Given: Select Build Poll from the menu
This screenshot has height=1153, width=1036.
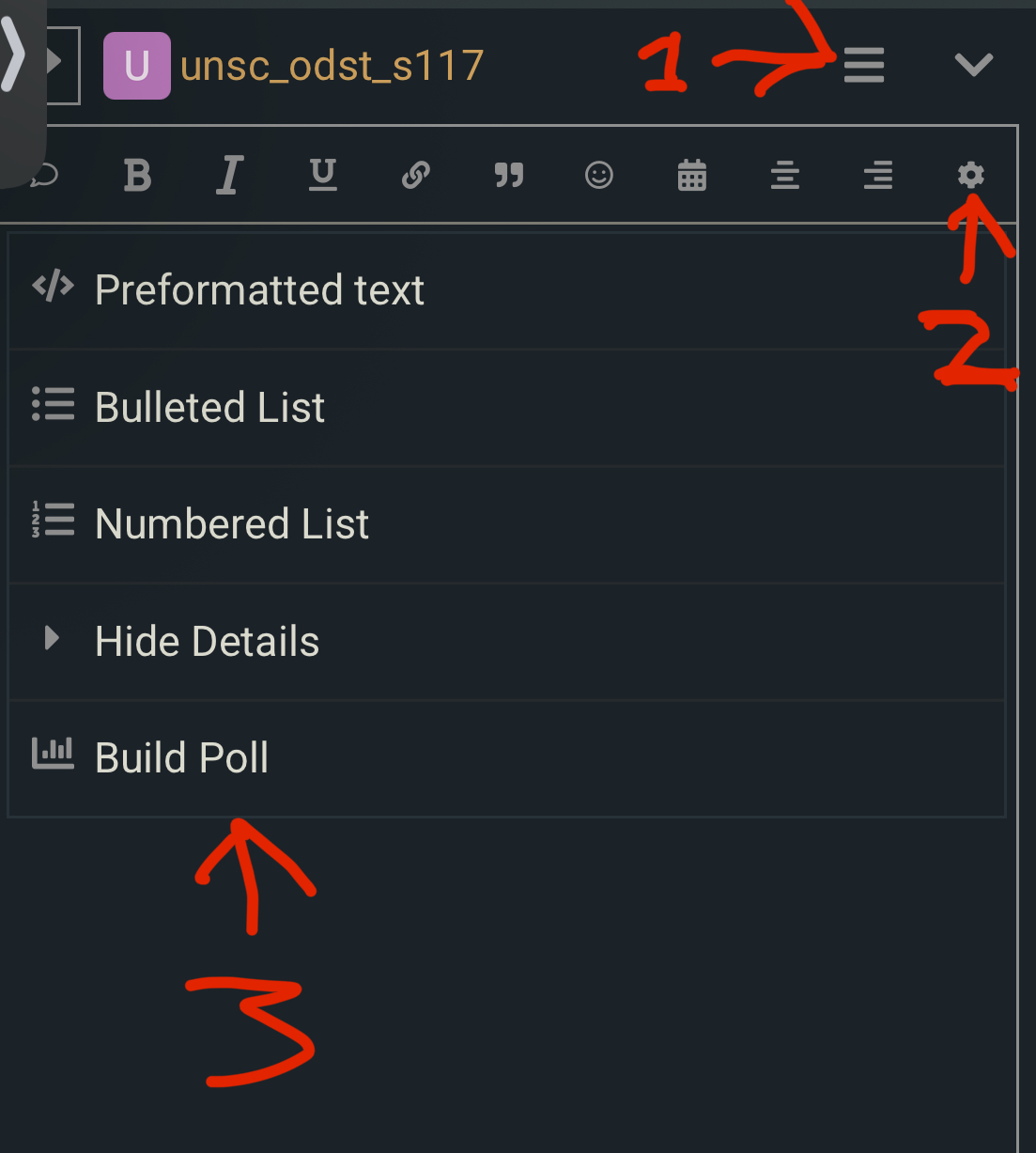Looking at the screenshot, I should 182,758.
